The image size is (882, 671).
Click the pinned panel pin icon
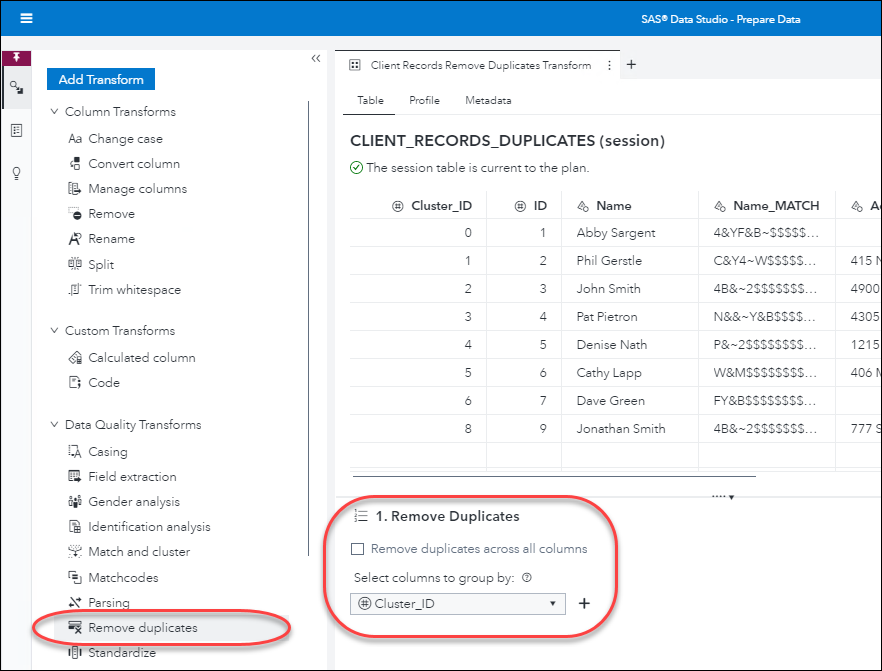(x=16, y=58)
